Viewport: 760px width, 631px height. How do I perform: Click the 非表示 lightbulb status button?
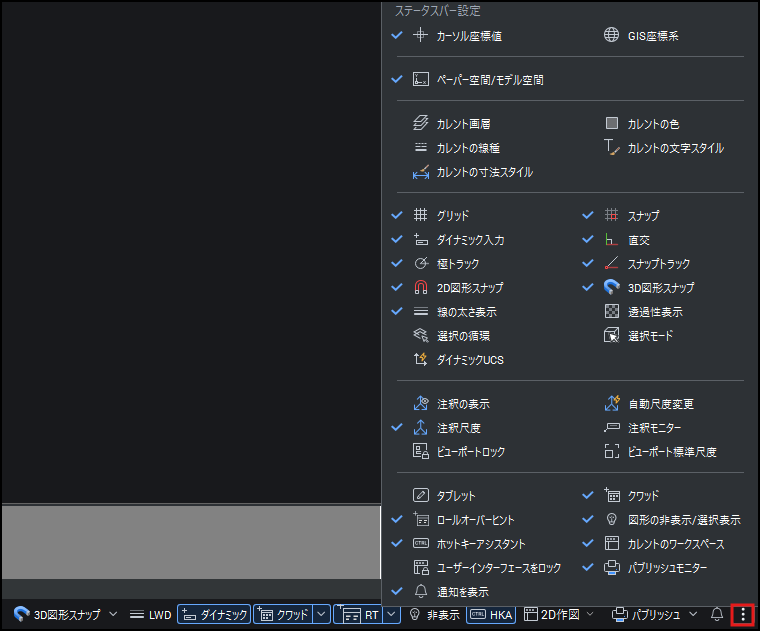(433, 615)
